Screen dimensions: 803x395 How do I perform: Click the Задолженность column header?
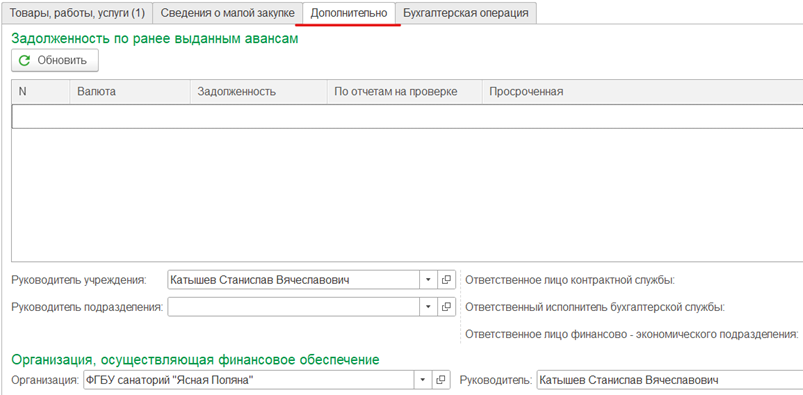point(259,92)
